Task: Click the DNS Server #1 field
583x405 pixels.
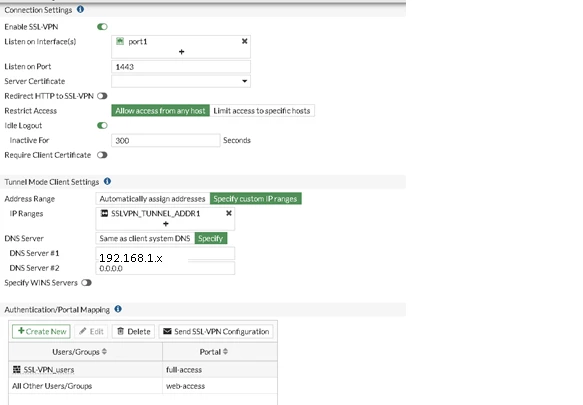Action: click(x=165, y=254)
